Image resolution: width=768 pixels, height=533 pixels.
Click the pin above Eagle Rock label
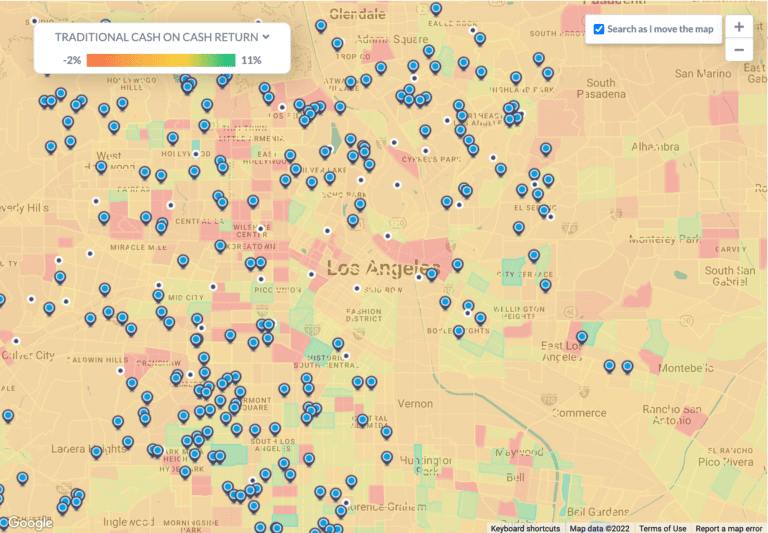436,9
